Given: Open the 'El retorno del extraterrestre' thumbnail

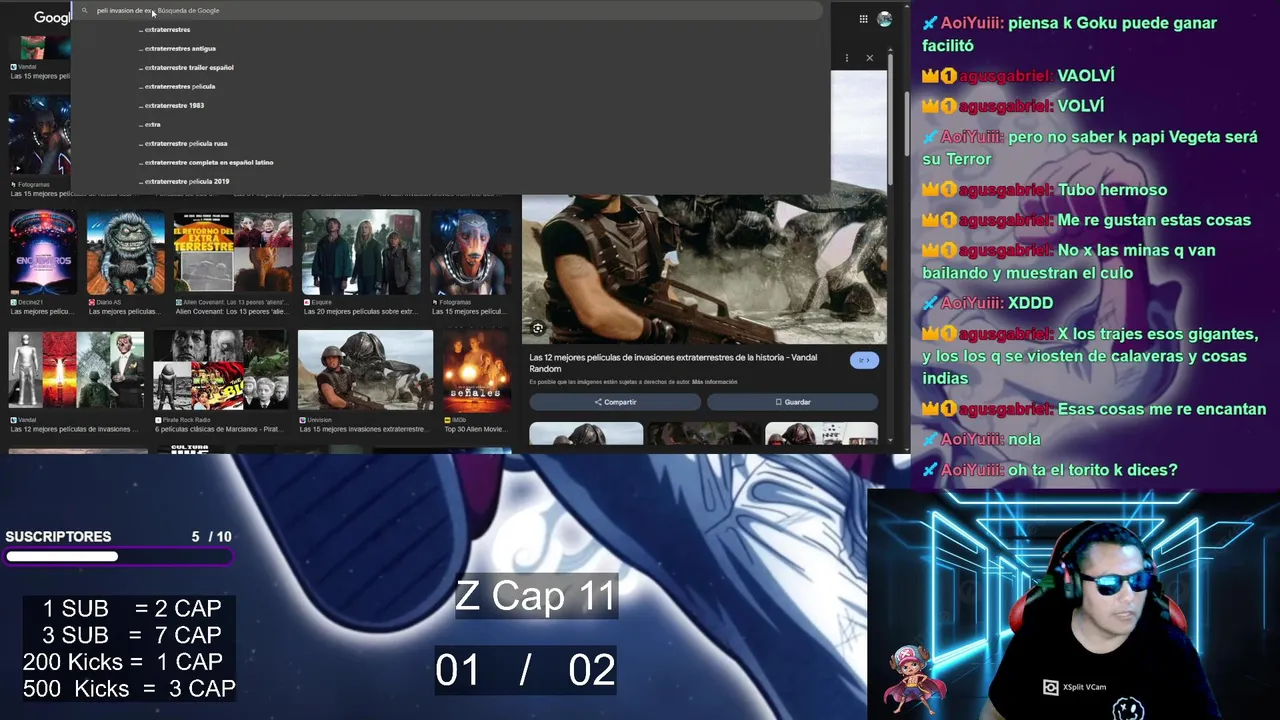Looking at the screenshot, I should click(x=233, y=252).
